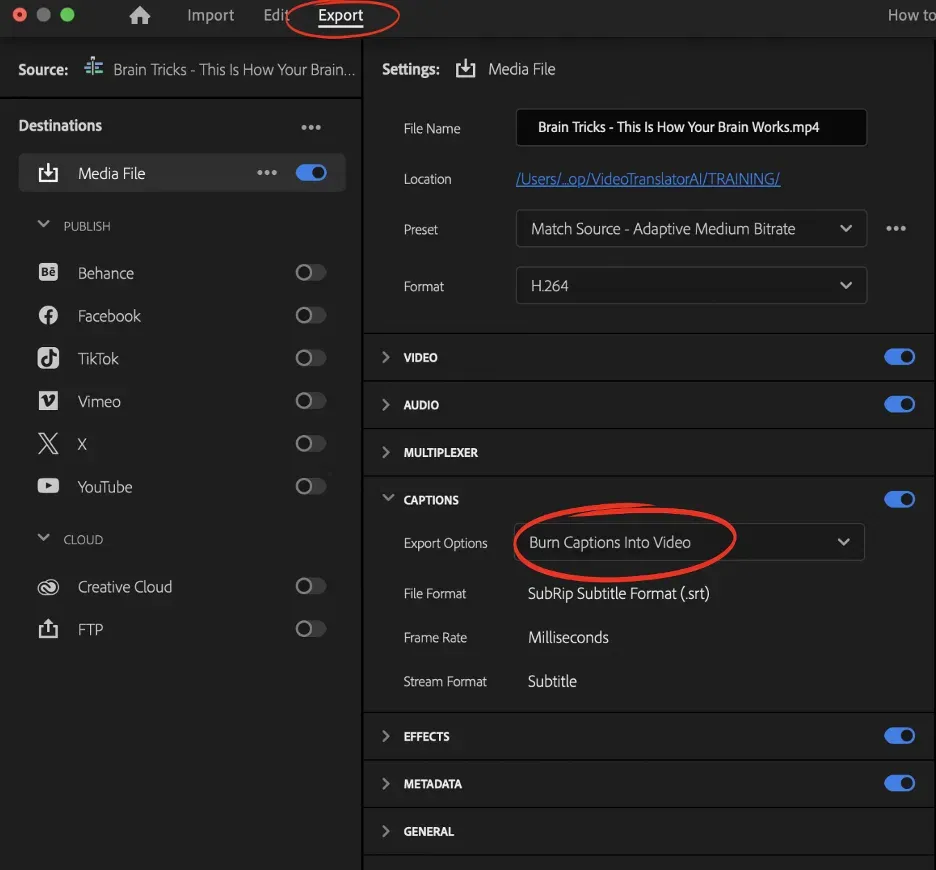Click the Settings Media File icon
The width and height of the screenshot is (936, 870).
466,69
